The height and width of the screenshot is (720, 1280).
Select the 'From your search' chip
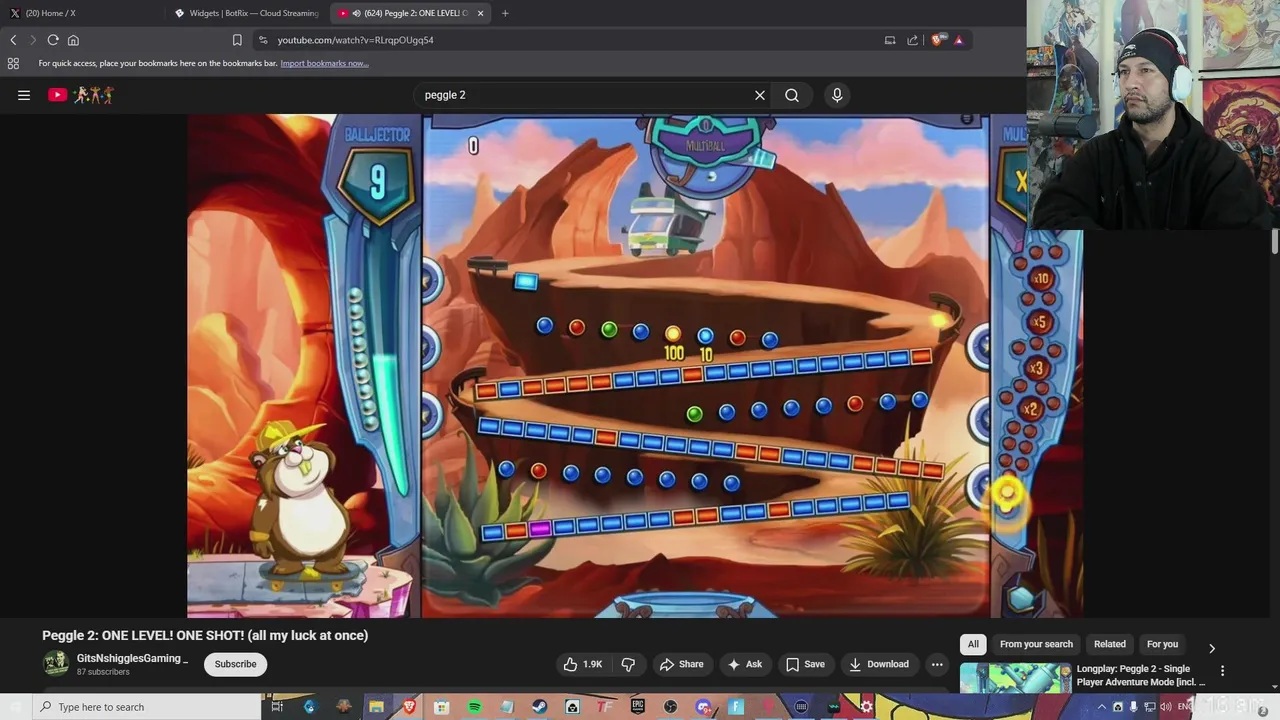tap(1036, 644)
